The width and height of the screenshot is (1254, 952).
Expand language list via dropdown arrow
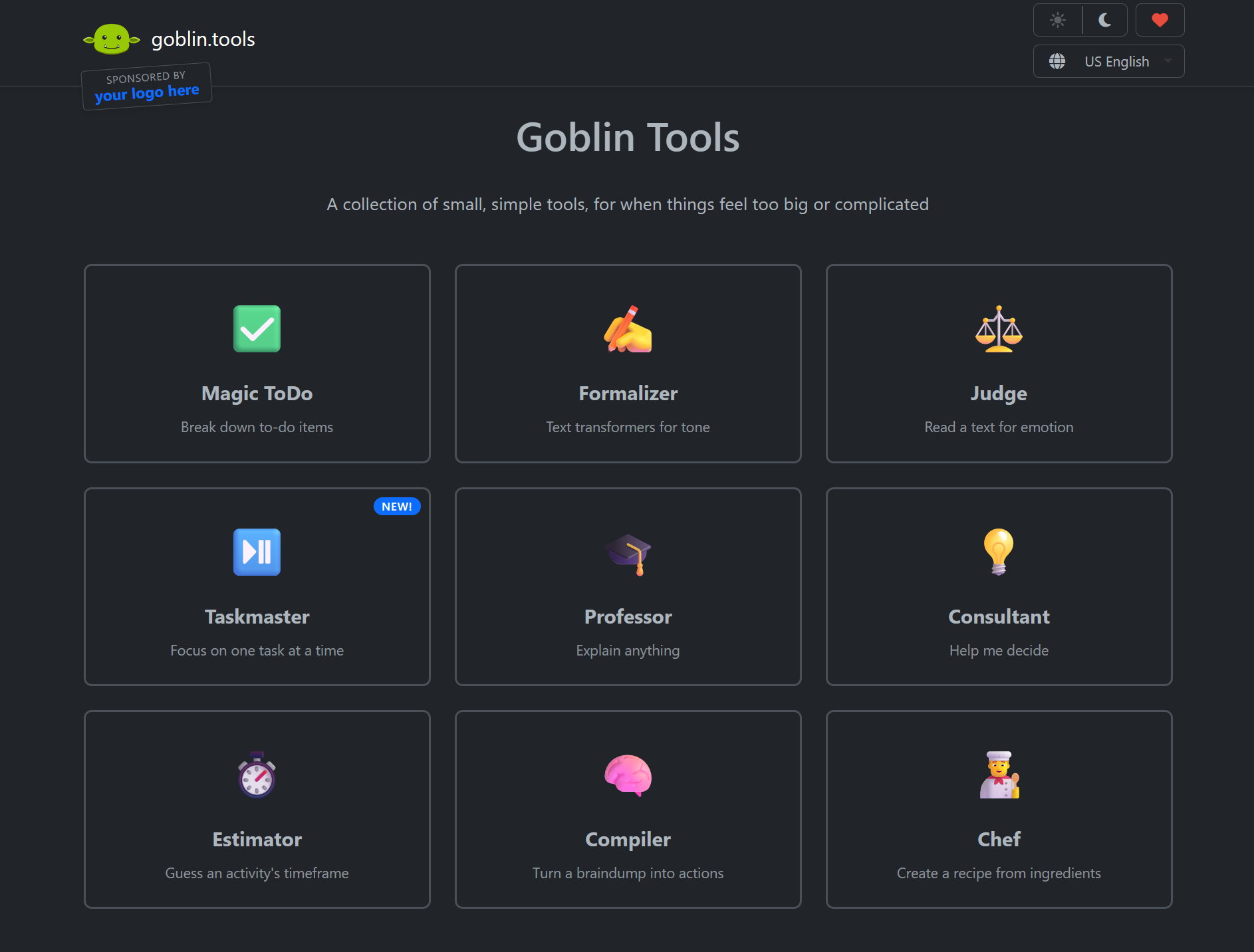click(x=1168, y=61)
